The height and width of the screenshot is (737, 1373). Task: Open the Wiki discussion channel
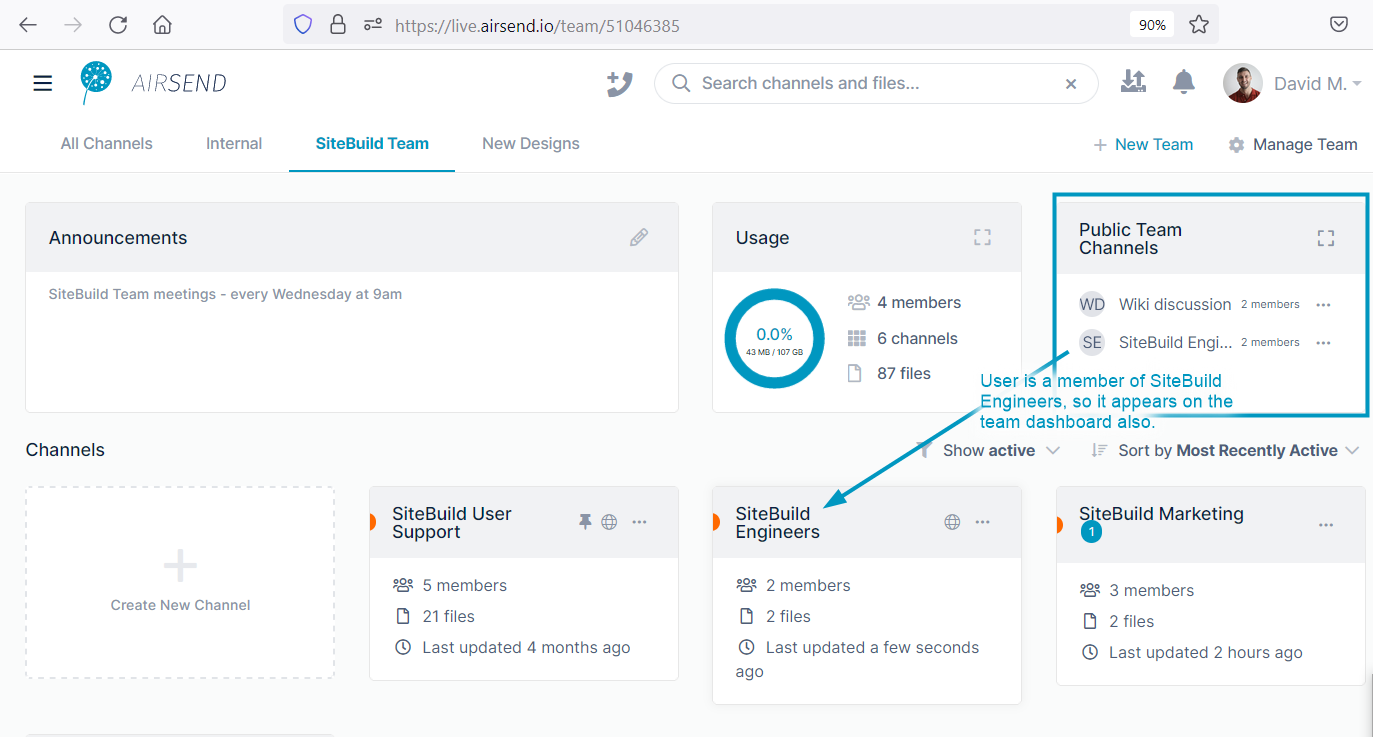1175,304
